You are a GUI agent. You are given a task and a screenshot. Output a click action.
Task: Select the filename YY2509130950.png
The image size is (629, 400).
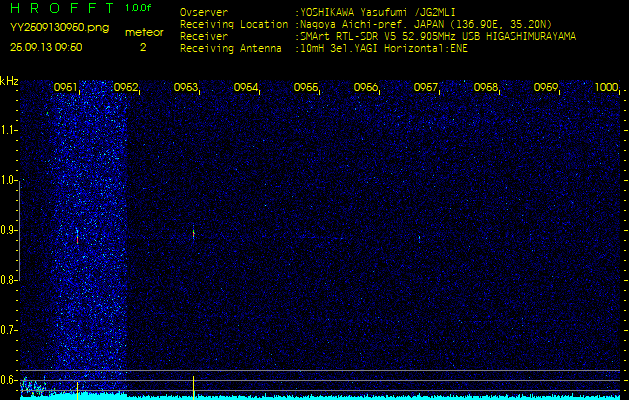pyautogui.click(x=59, y=27)
